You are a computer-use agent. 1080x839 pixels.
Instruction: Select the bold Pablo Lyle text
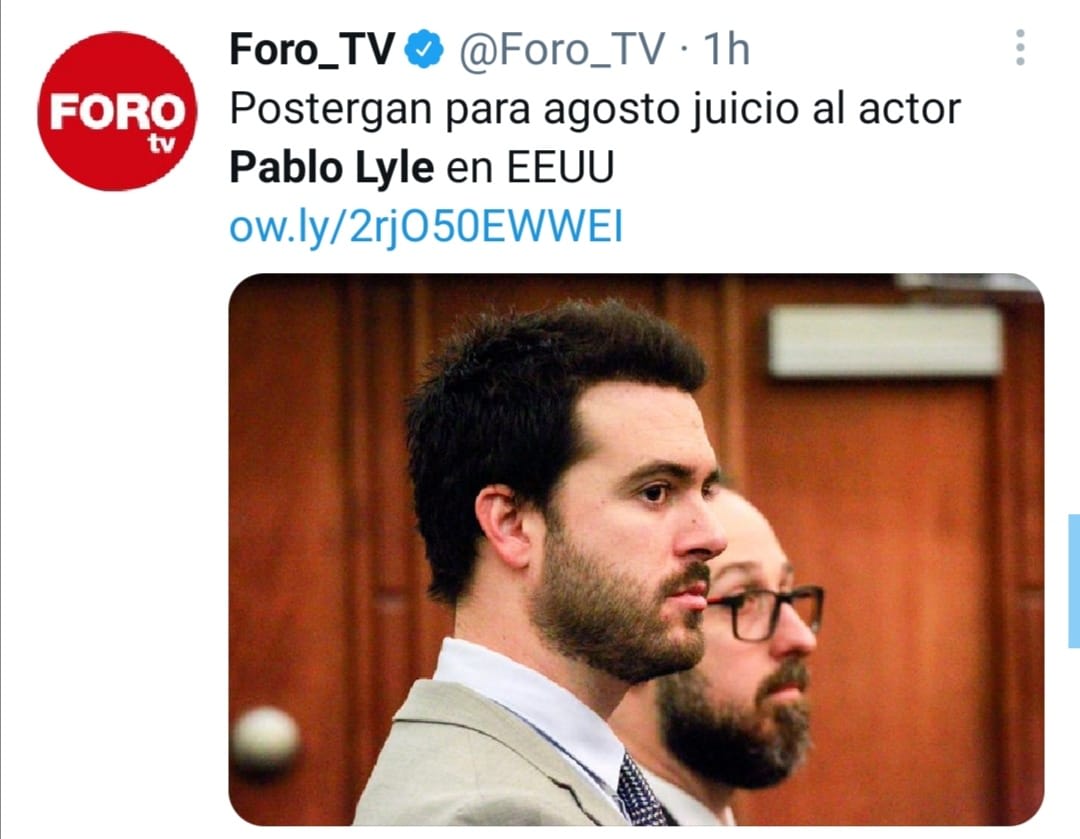[332, 168]
